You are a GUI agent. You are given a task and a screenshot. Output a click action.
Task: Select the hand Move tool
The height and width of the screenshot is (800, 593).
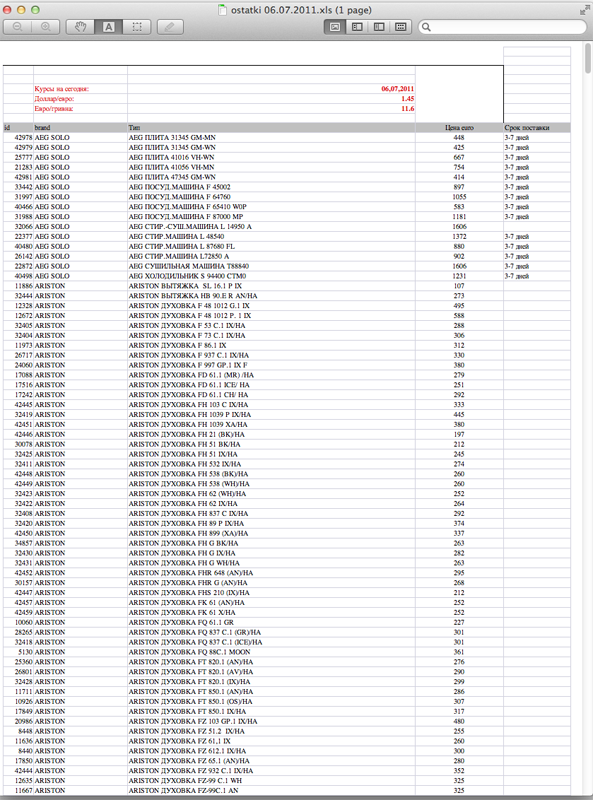click(80, 27)
